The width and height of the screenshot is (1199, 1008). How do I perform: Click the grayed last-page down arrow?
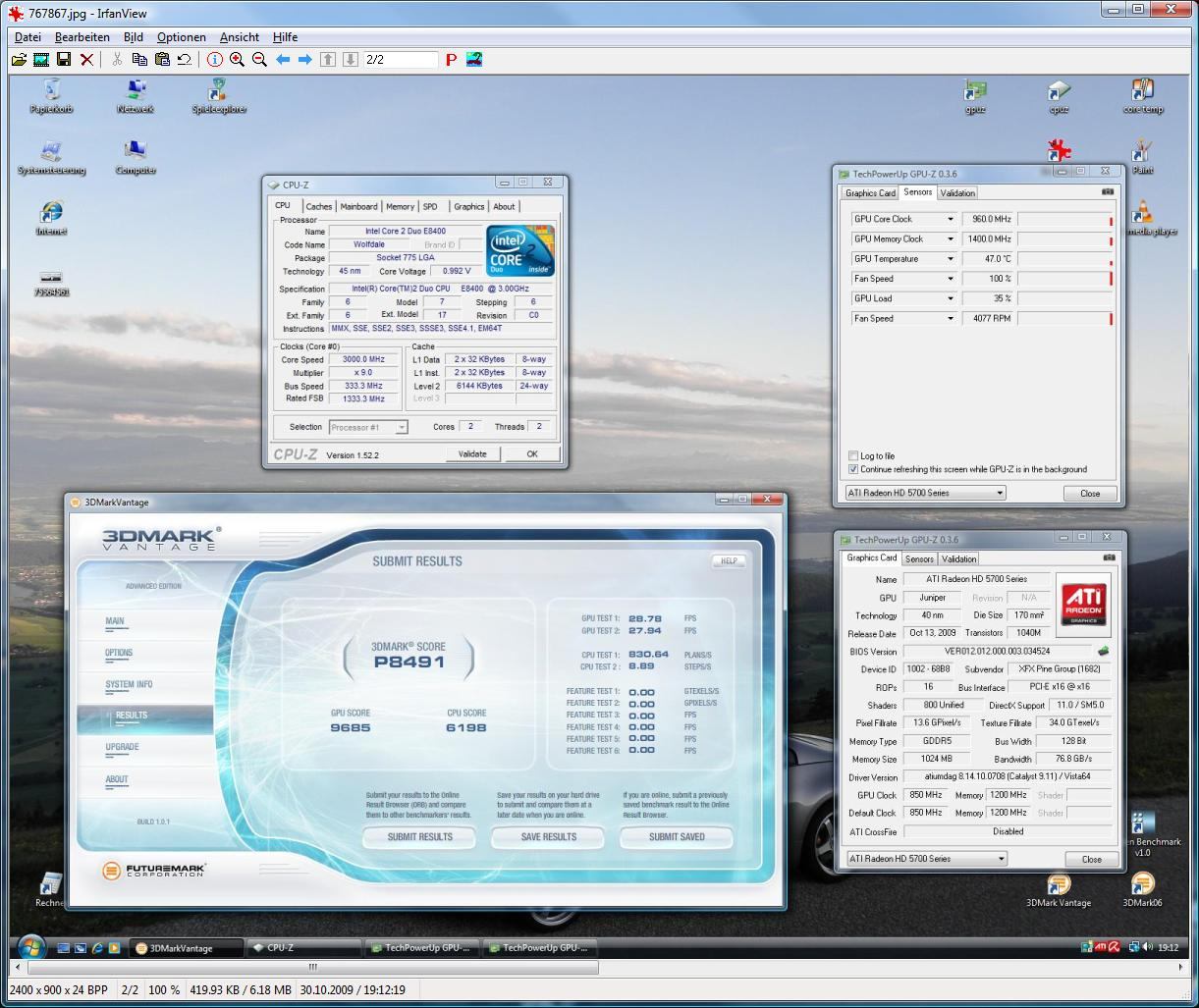[350, 60]
